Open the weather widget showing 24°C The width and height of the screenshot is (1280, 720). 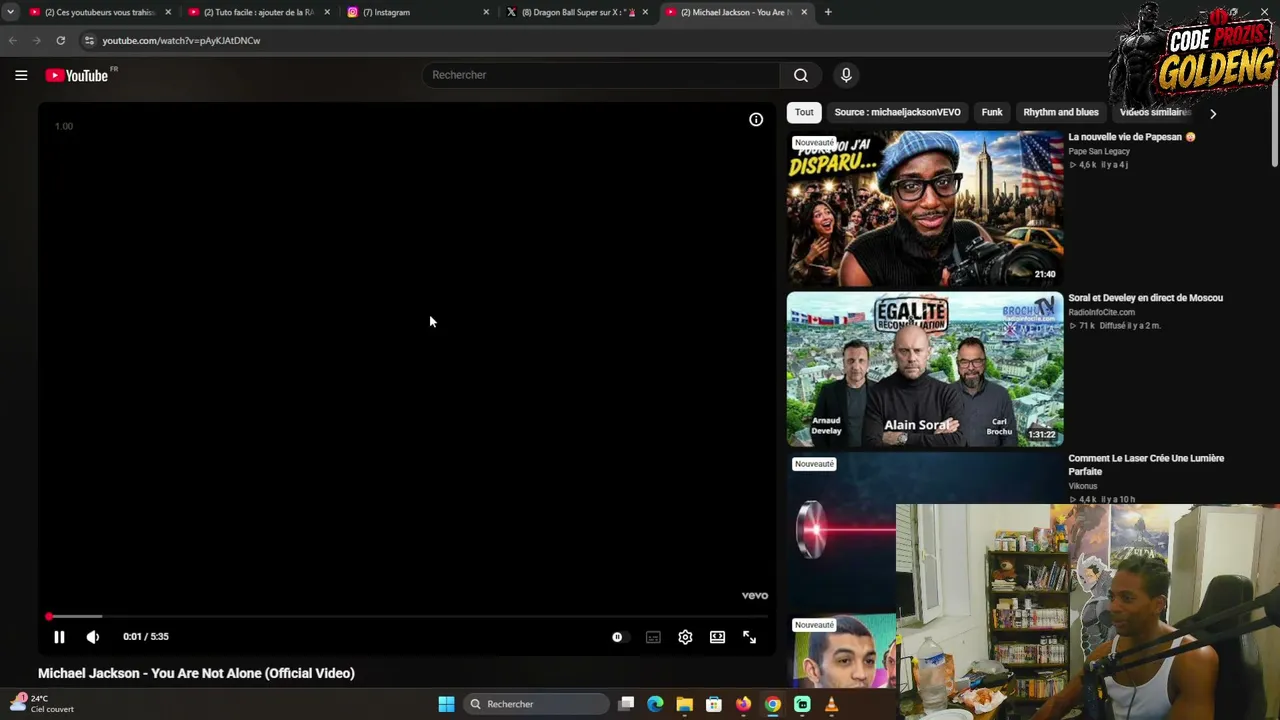40,704
